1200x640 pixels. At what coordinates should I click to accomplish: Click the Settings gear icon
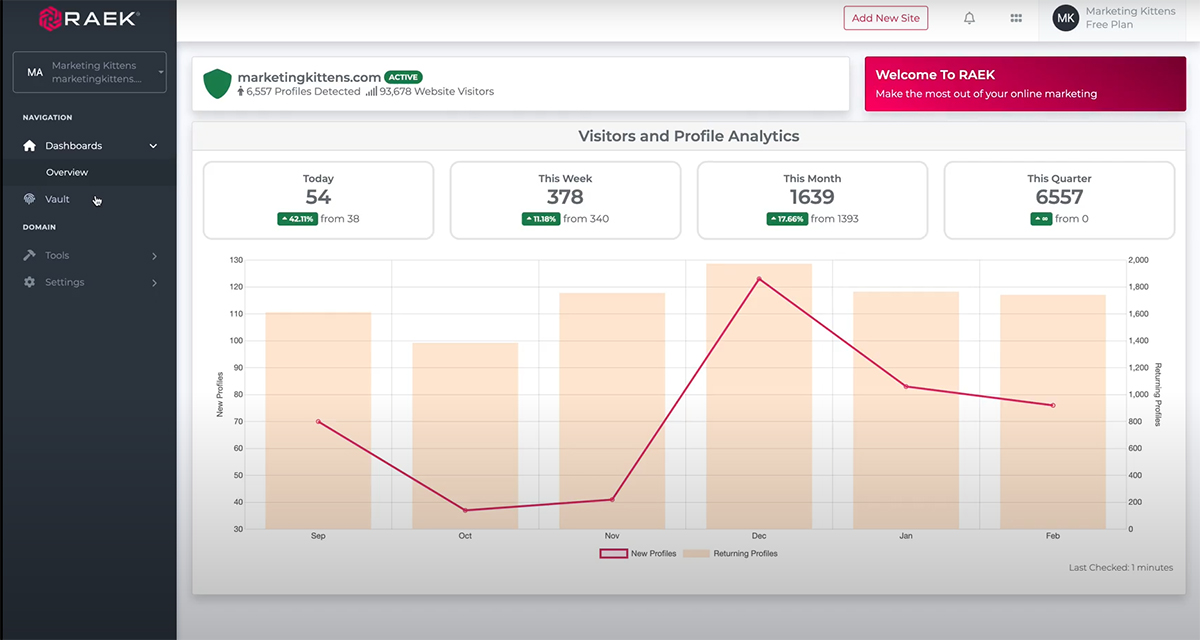(x=29, y=282)
